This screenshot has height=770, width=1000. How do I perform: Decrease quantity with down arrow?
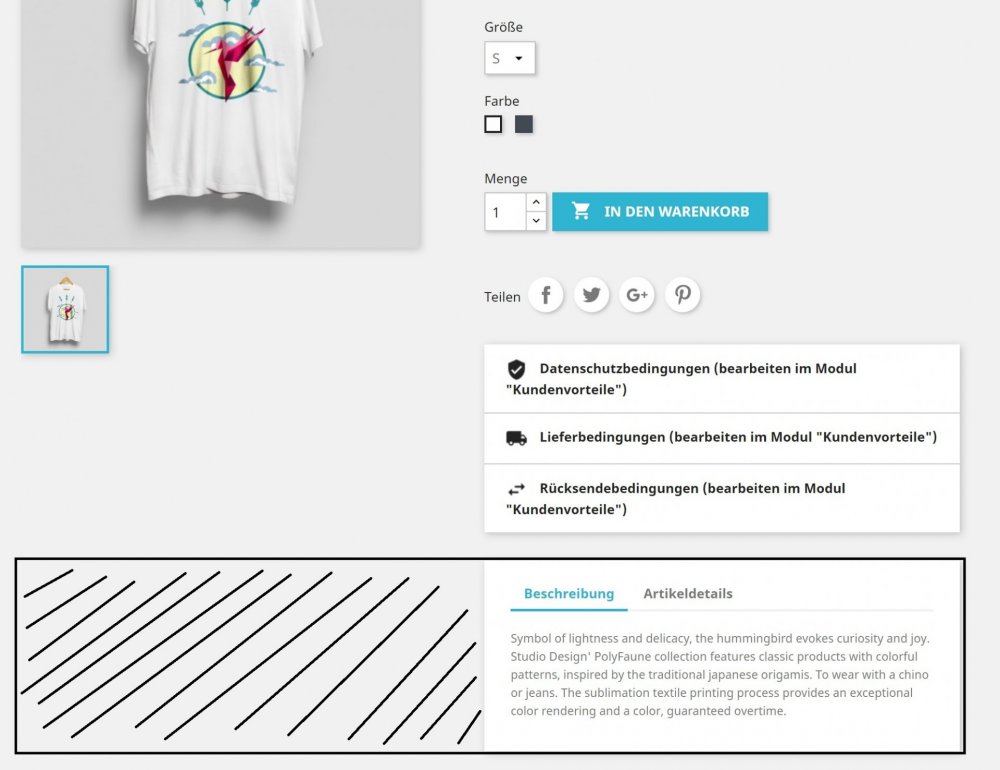536,221
